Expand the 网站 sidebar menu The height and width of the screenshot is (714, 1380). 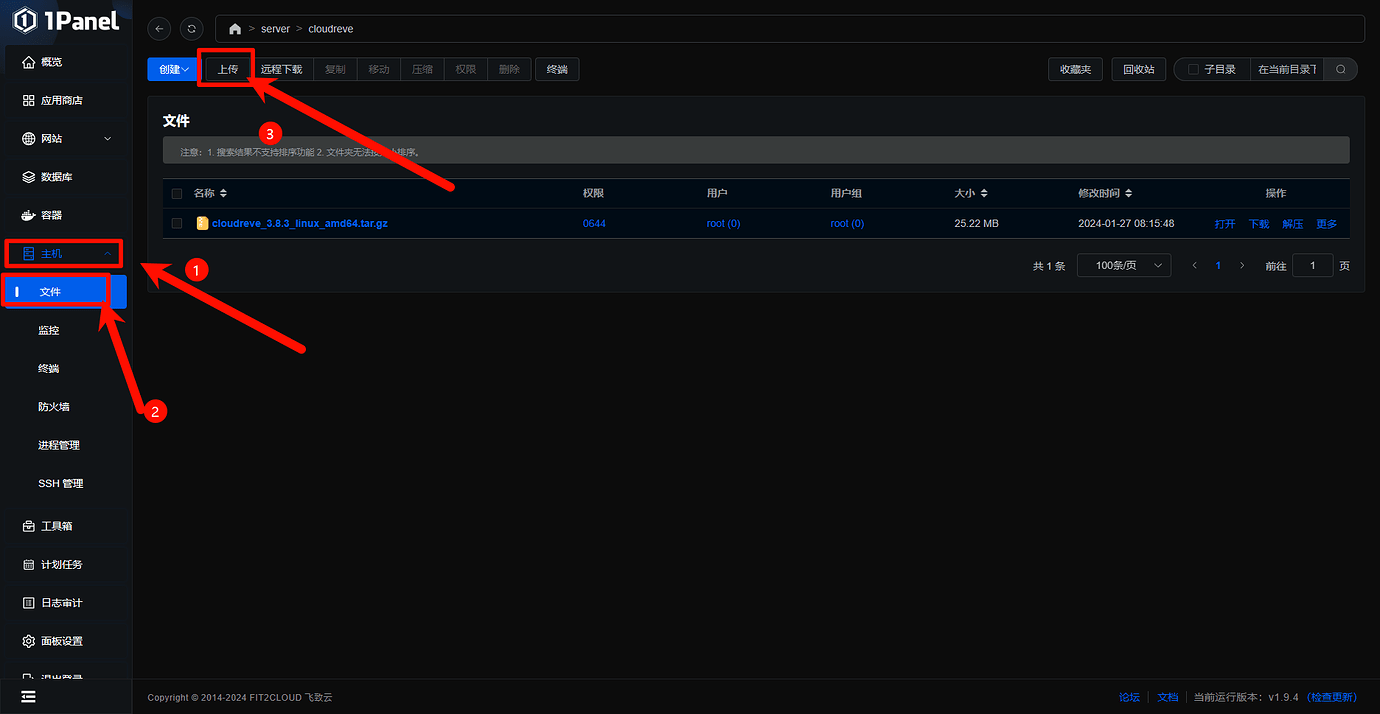pos(66,139)
